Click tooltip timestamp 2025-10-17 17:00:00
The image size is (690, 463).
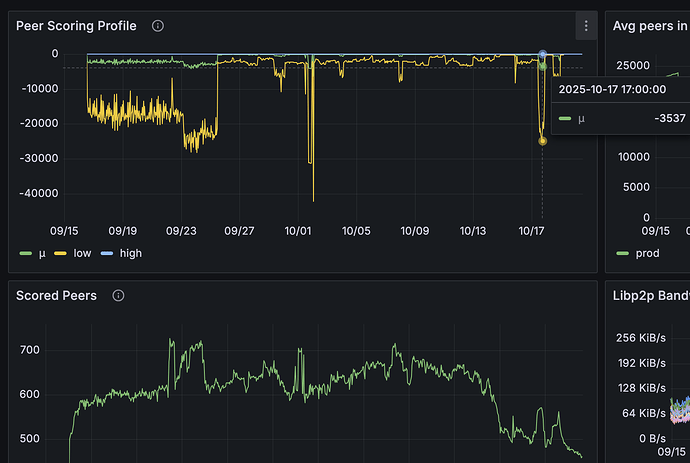tap(612, 89)
